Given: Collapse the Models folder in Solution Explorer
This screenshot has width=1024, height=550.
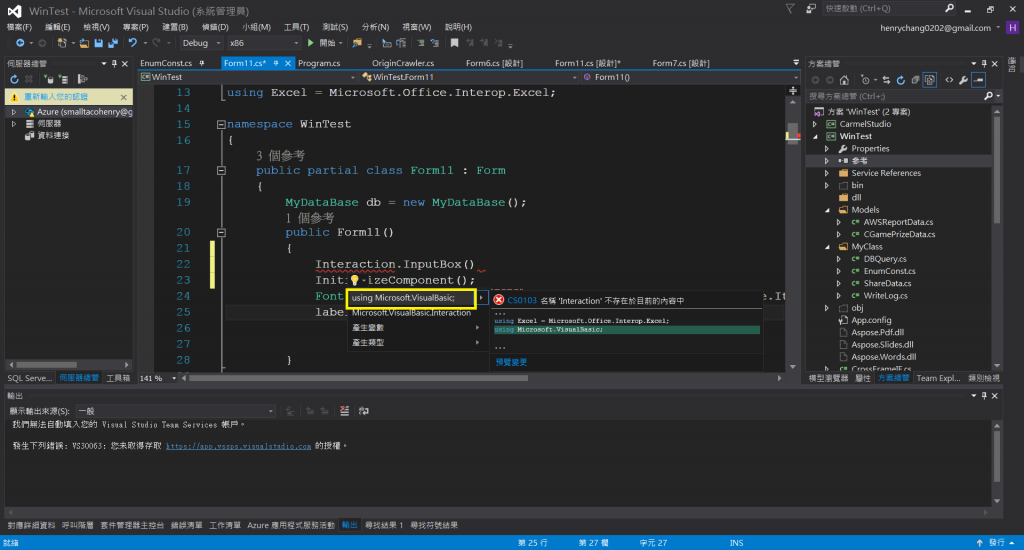Looking at the screenshot, I should click(x=827, y=210).
